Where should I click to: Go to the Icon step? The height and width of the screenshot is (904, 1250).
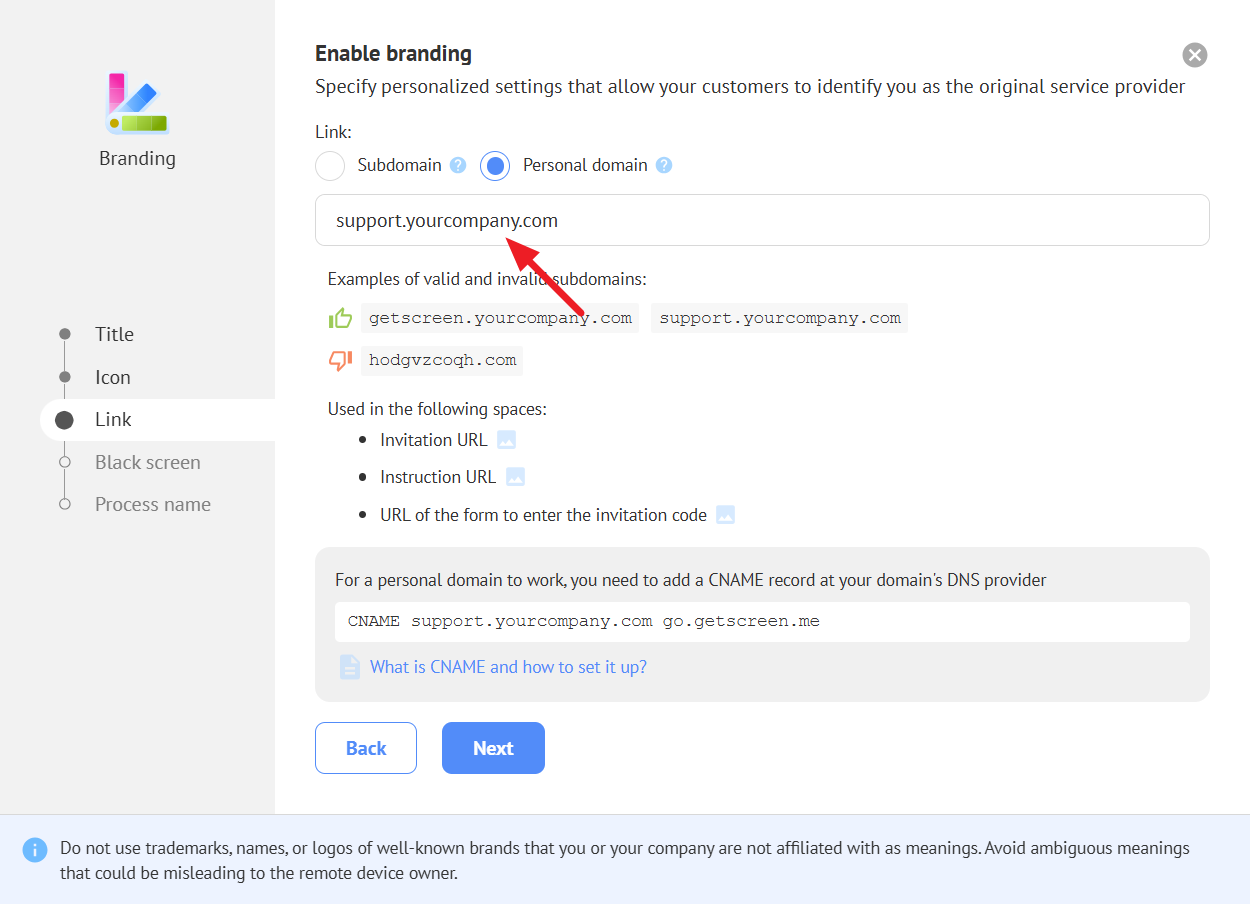click(112, 377)
